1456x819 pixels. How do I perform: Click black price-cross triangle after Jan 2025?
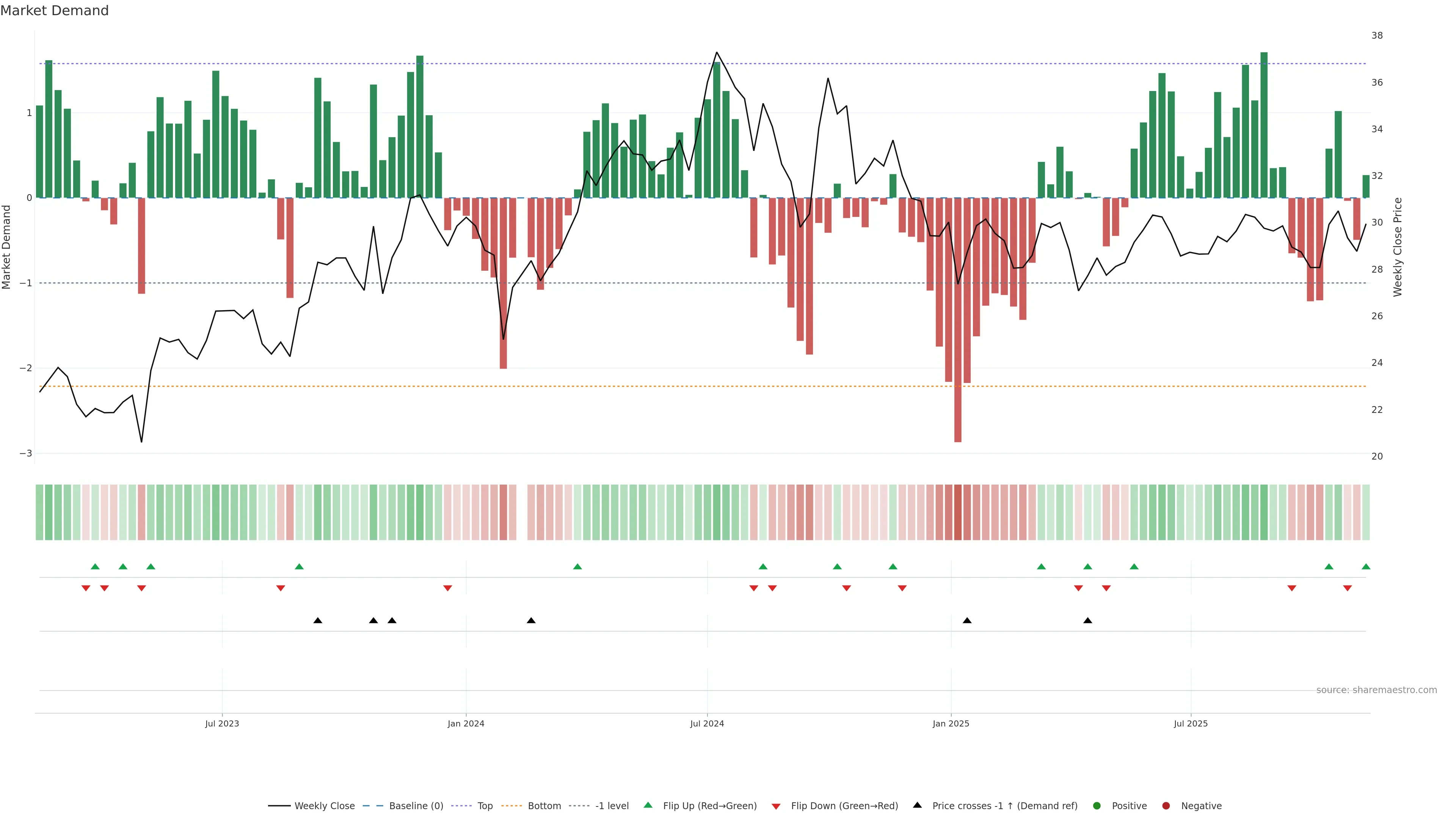click(967, 621)
